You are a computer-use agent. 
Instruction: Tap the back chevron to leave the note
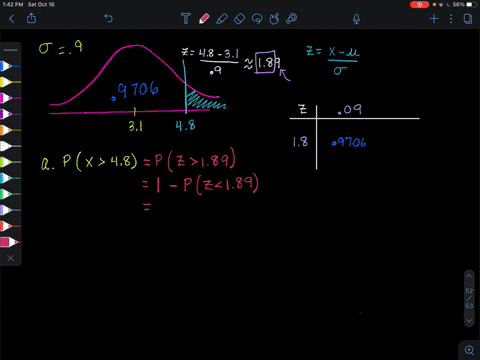(x=12, y=19)
